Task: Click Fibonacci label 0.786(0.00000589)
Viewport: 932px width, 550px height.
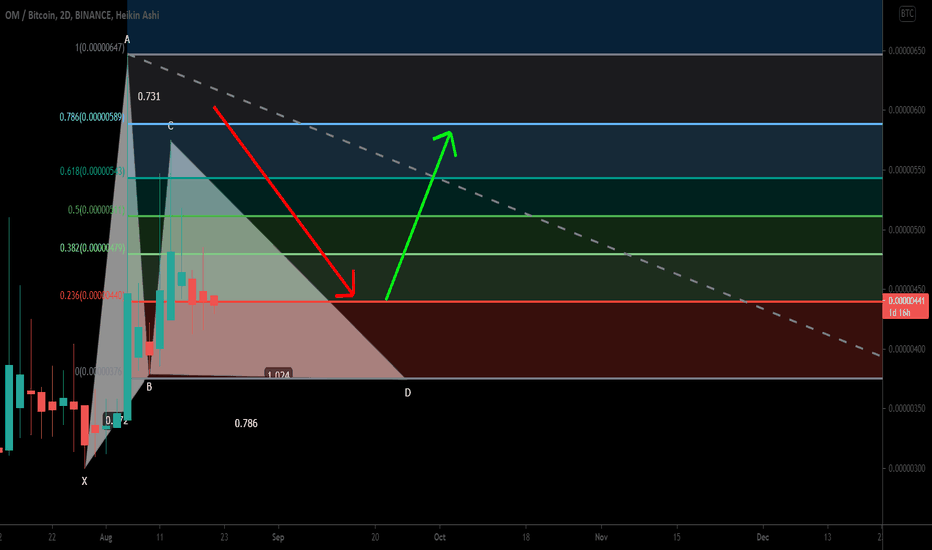Action: (x=92, y=117)
